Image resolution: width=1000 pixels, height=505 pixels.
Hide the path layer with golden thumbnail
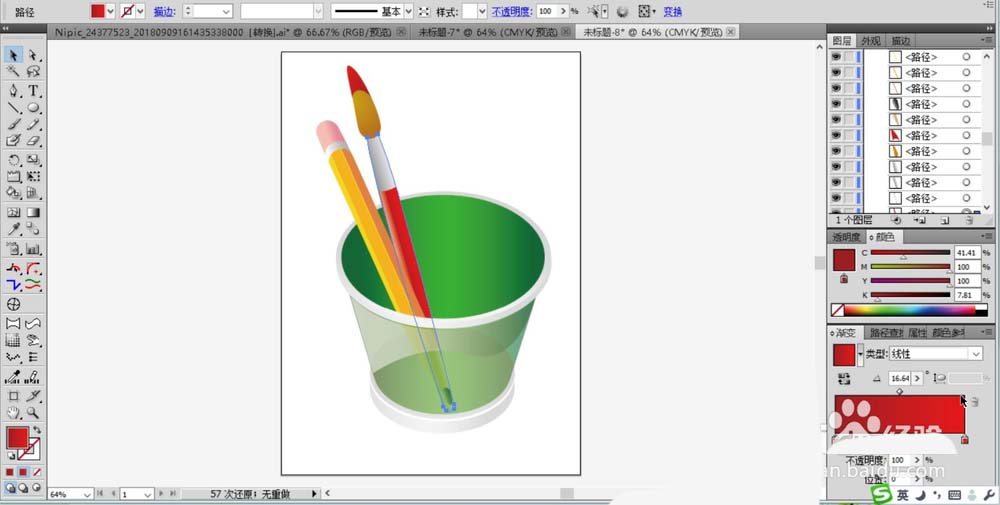coord(835,151)
